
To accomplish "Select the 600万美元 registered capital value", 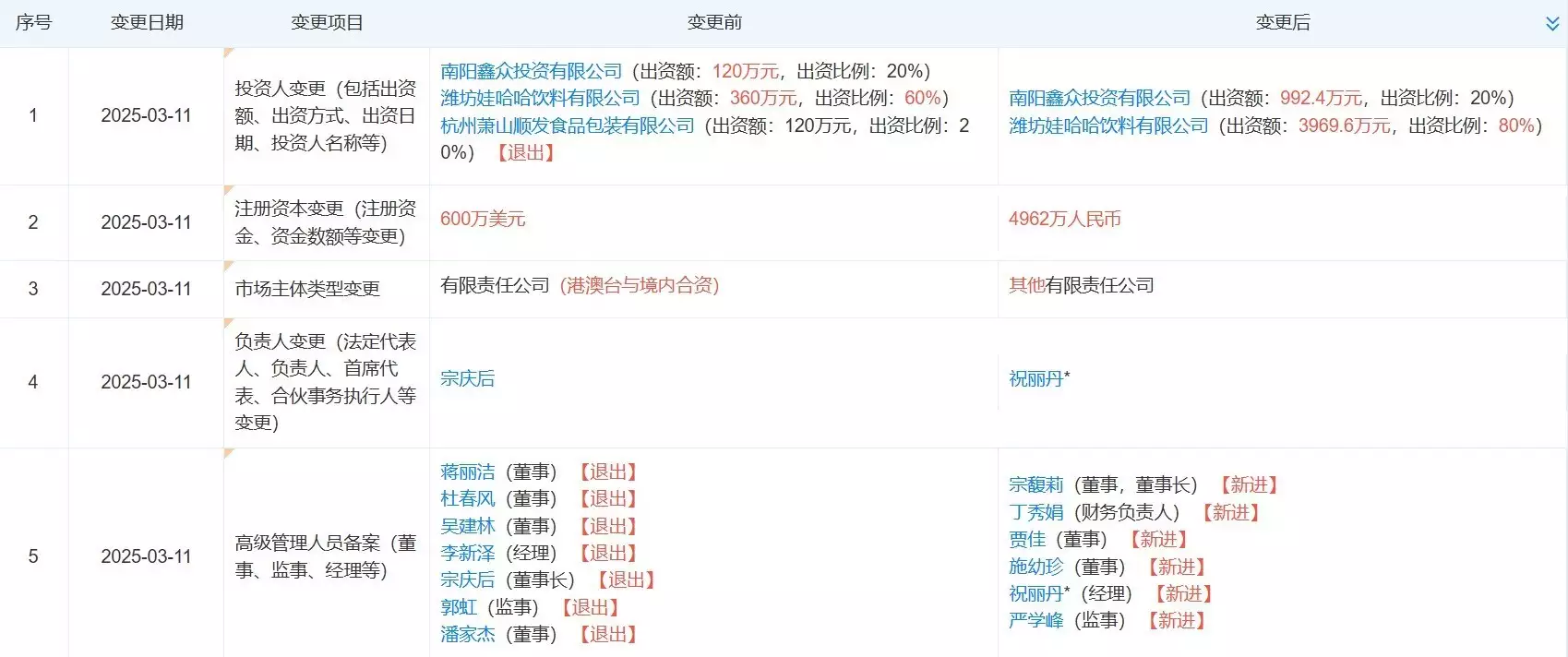I will pyautogui.click(x=483, y=219).
